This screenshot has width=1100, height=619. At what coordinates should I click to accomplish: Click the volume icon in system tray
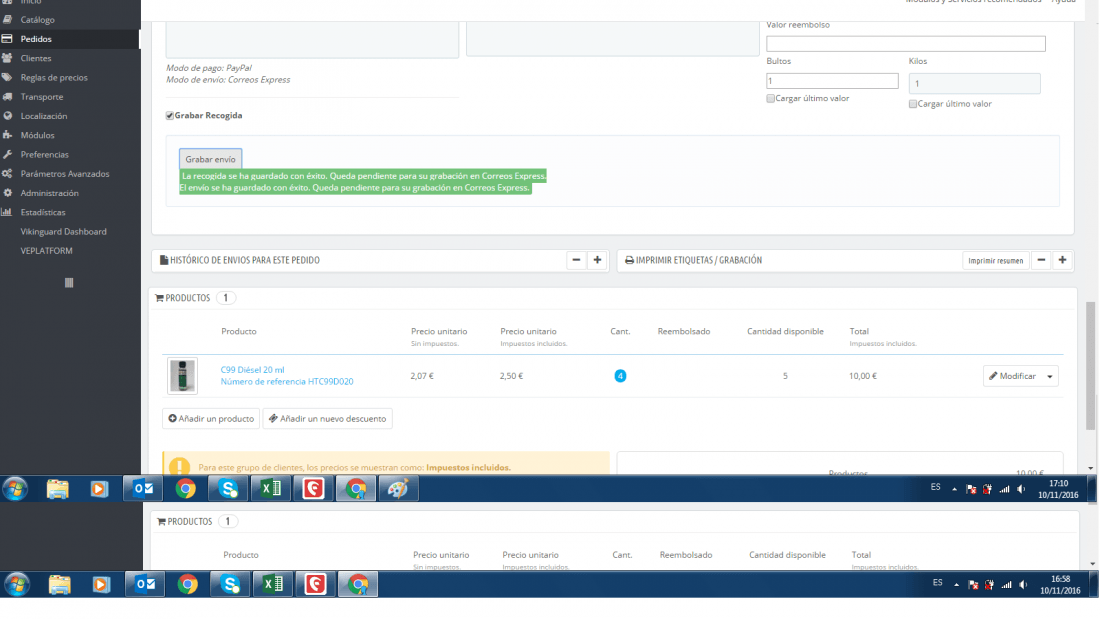coord(1021,489)
